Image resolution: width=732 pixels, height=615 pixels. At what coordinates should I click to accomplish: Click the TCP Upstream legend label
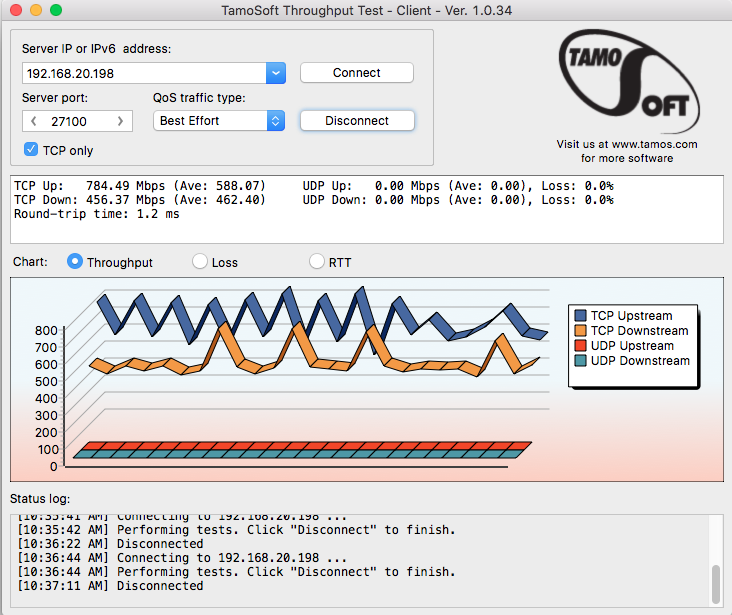[631, 316]
